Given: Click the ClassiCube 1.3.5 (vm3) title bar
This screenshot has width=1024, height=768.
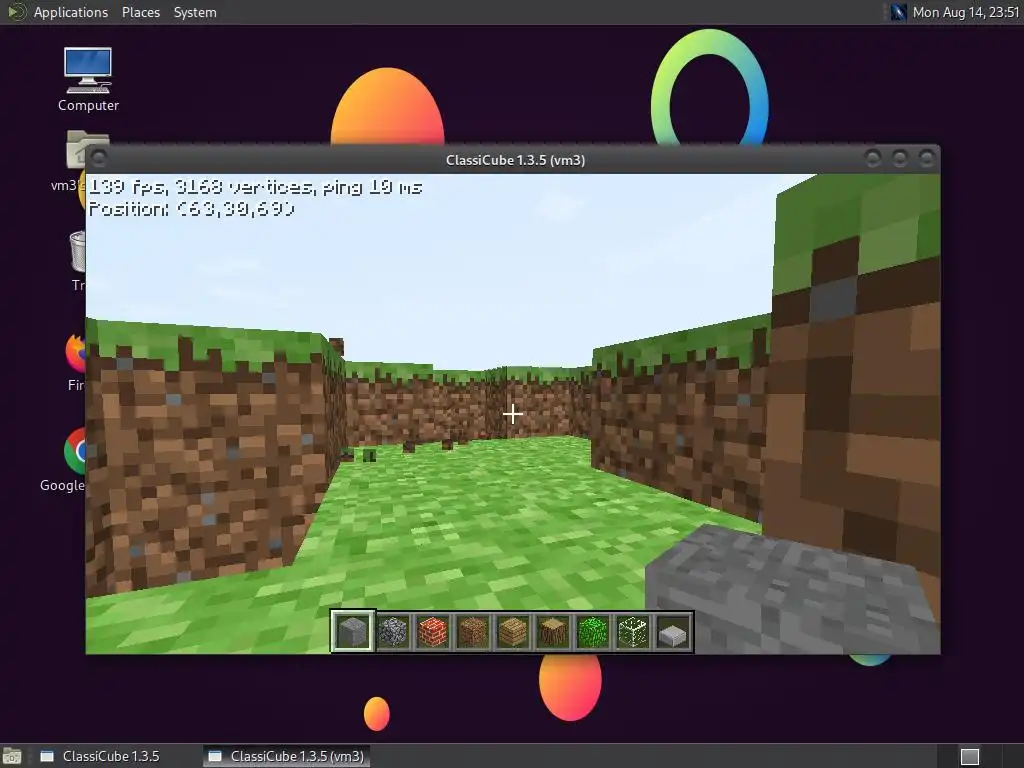Looking at the screenshot, I should click(515, 160).
